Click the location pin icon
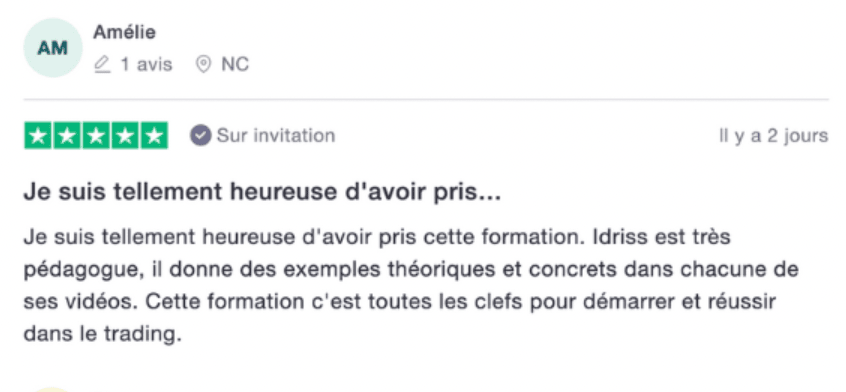This screenshot has height=392, width=846. 203,65
